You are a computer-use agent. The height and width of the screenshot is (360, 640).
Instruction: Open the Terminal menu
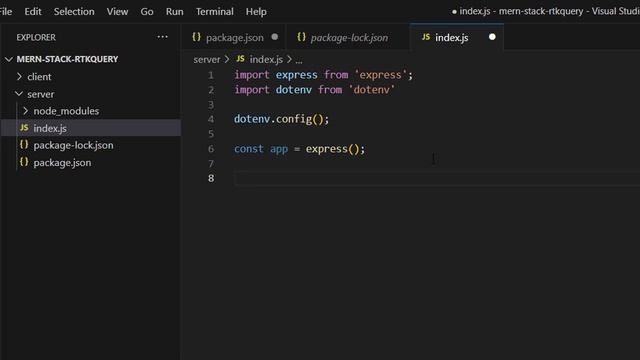click(x=215, y=11)
